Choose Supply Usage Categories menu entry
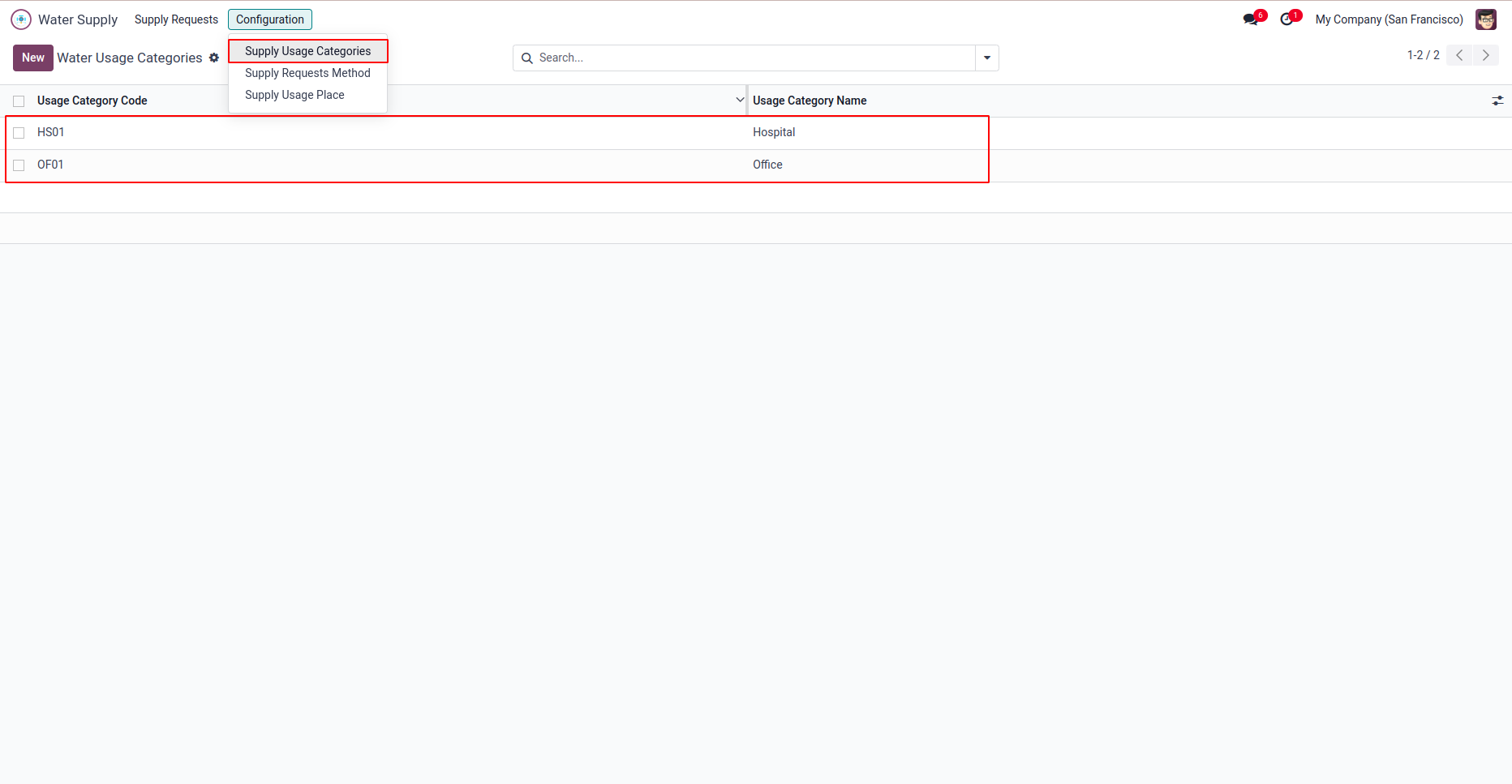The image size is (1512, 784). click(308, 51)
